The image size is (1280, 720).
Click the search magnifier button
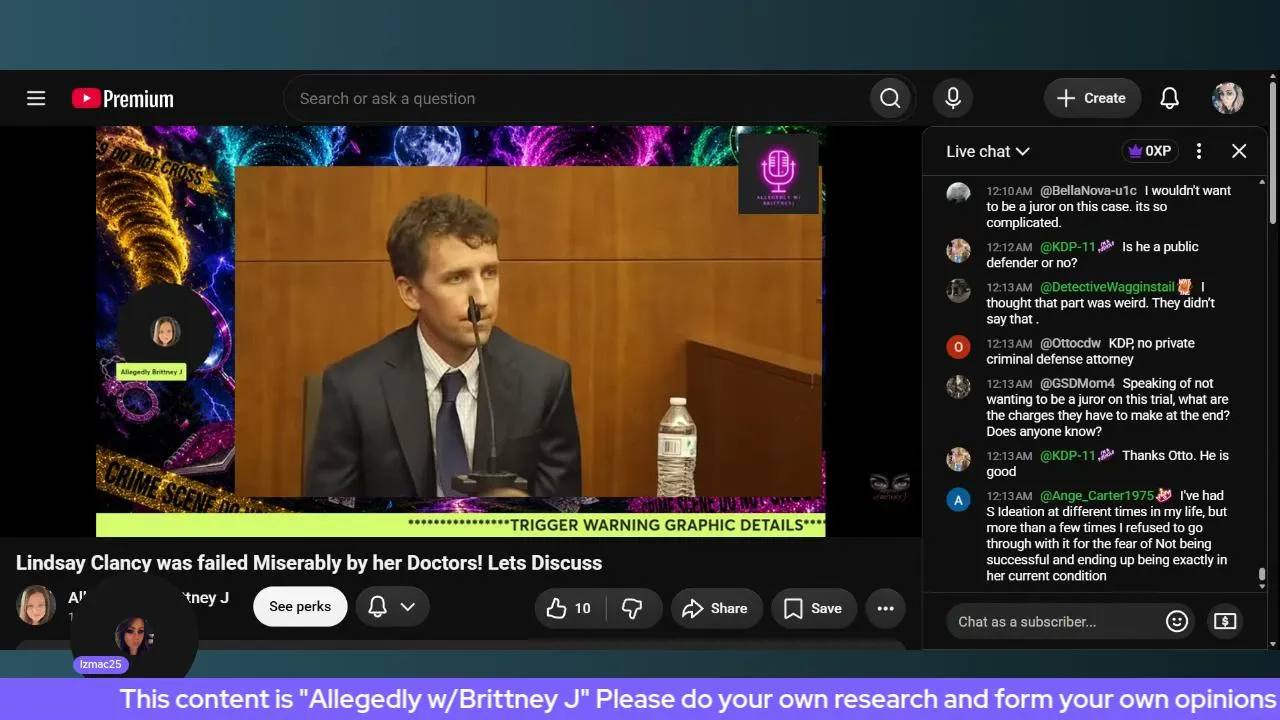890,98
